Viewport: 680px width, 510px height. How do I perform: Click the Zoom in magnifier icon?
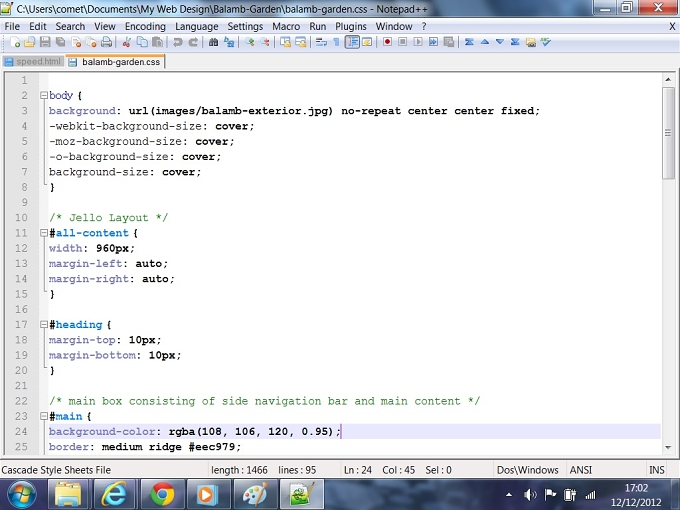249,42
